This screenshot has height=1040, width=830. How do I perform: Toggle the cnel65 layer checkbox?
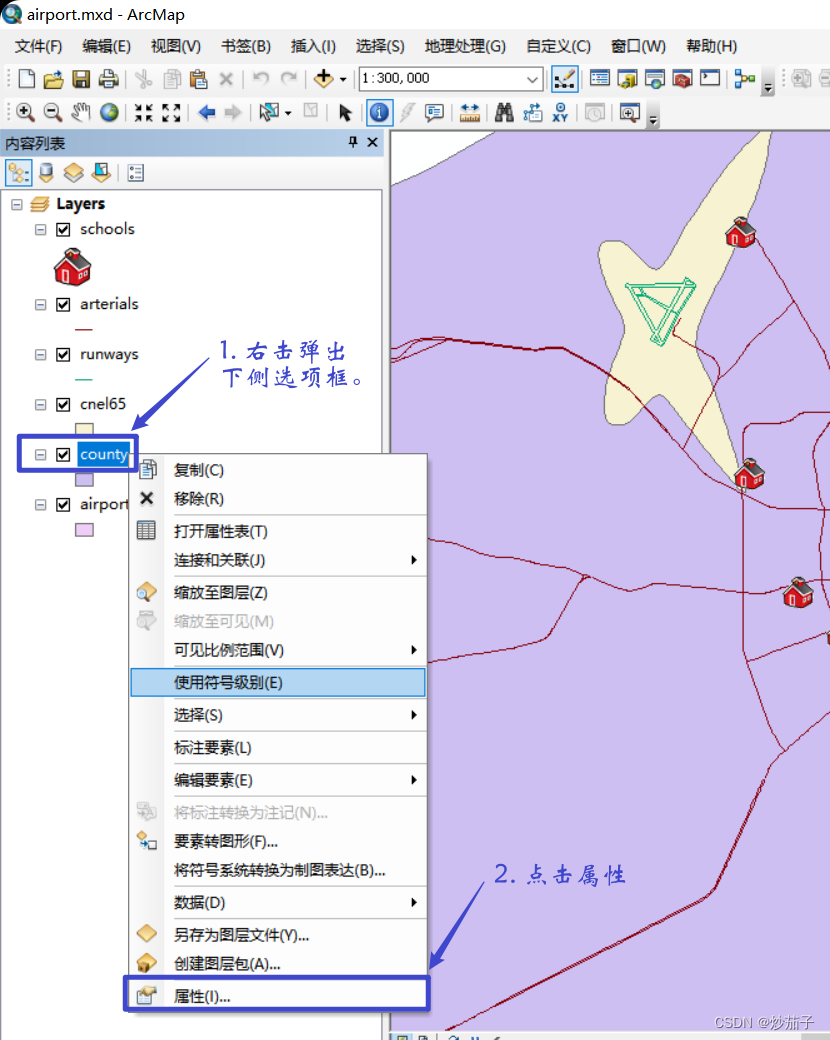click(63, 405)
